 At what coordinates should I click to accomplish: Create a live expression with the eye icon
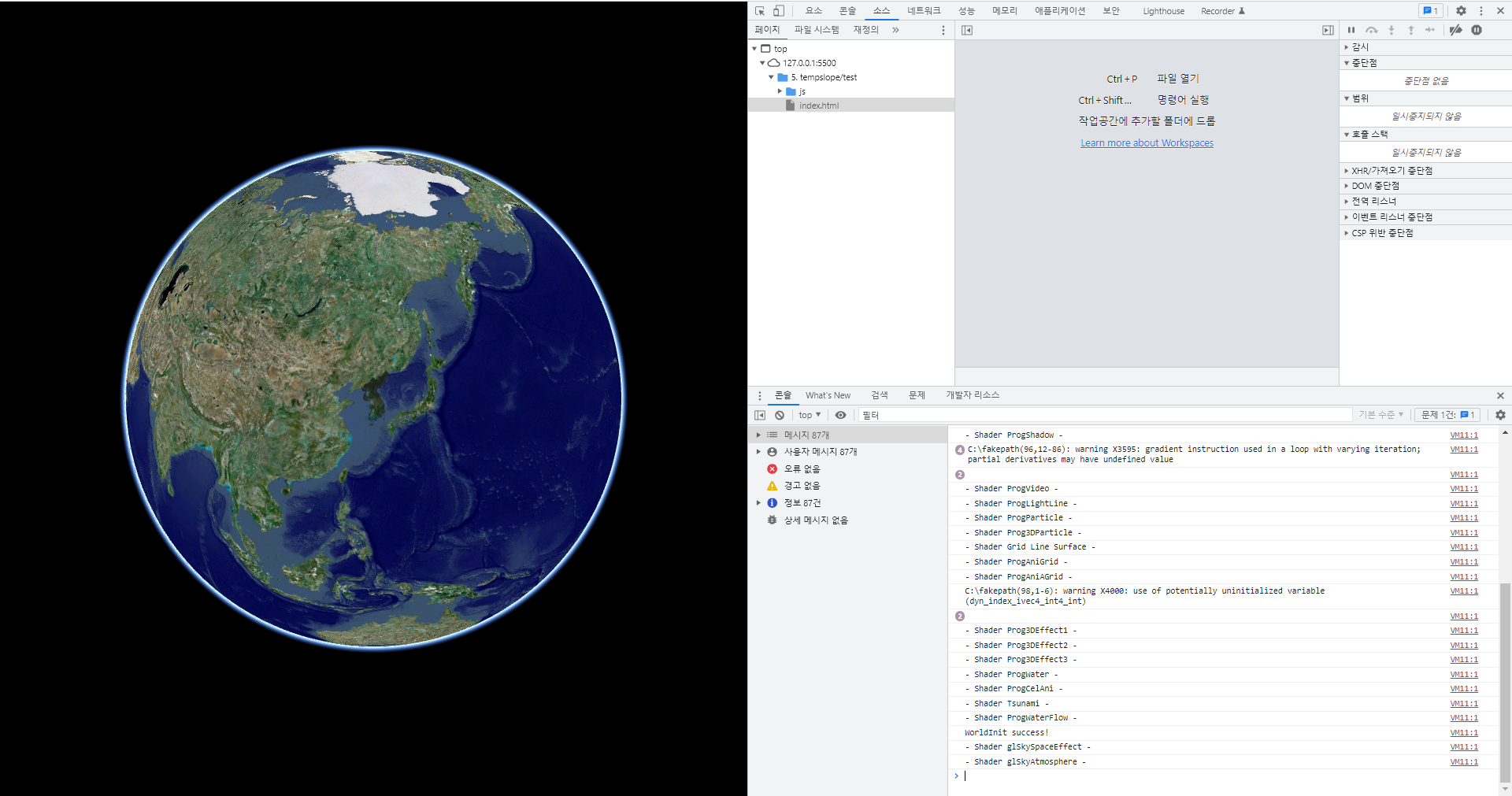click(840, 415)
